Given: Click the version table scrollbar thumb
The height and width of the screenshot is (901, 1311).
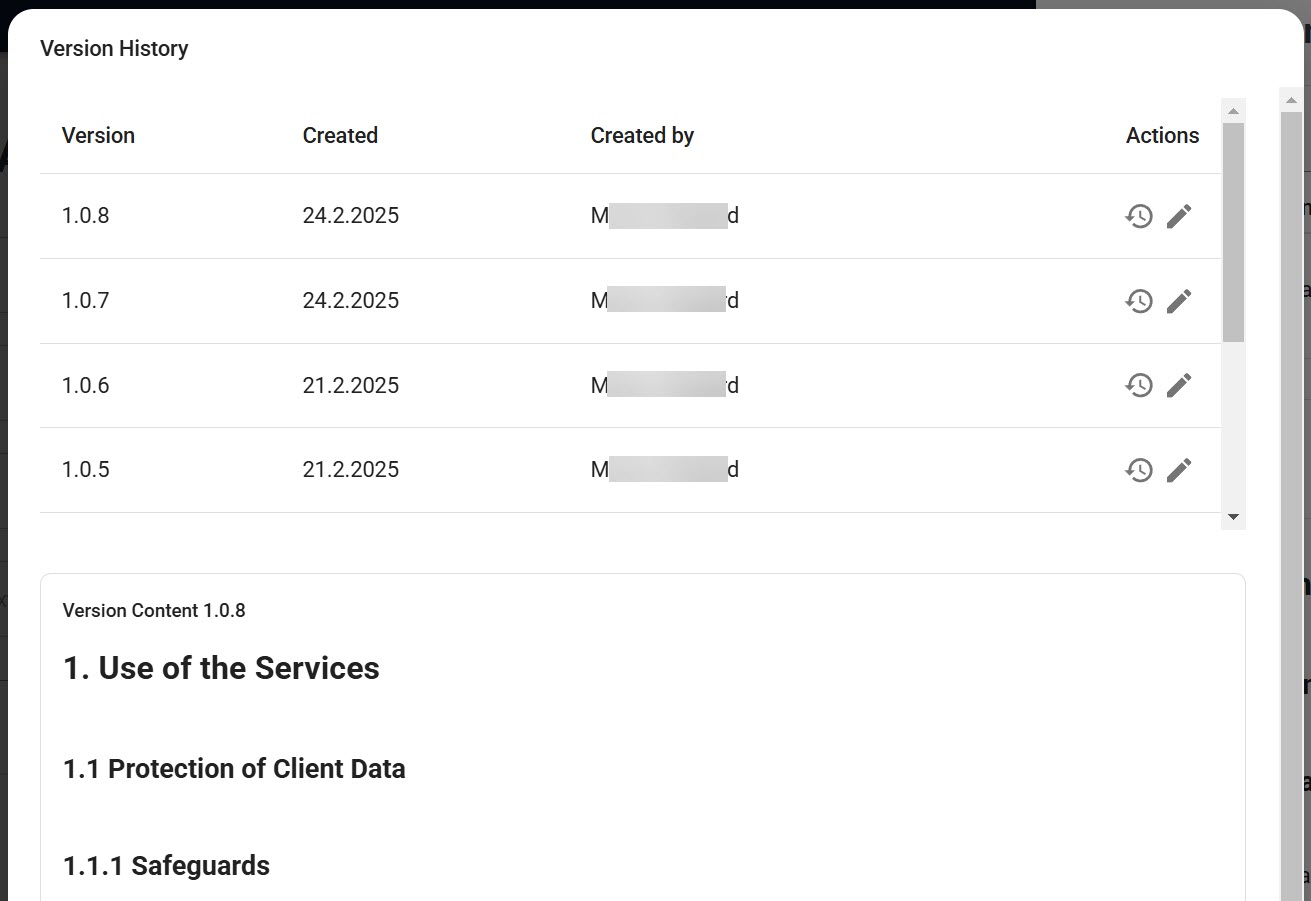Looking at the screenshot, I should 1233,232.
